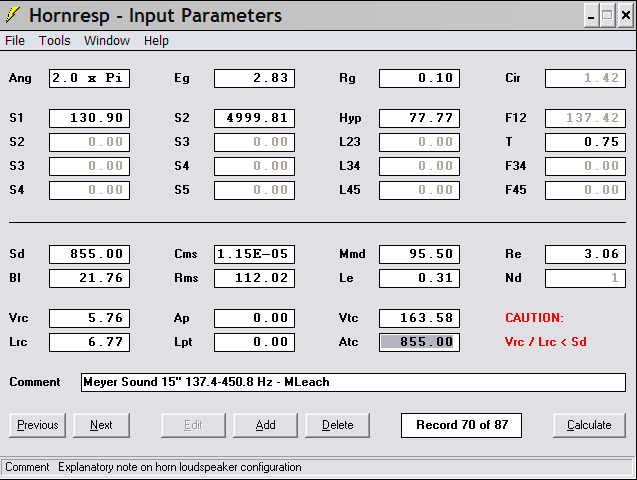Select the Bl field with 21.76
637x480 pixels.
(89, 278)
